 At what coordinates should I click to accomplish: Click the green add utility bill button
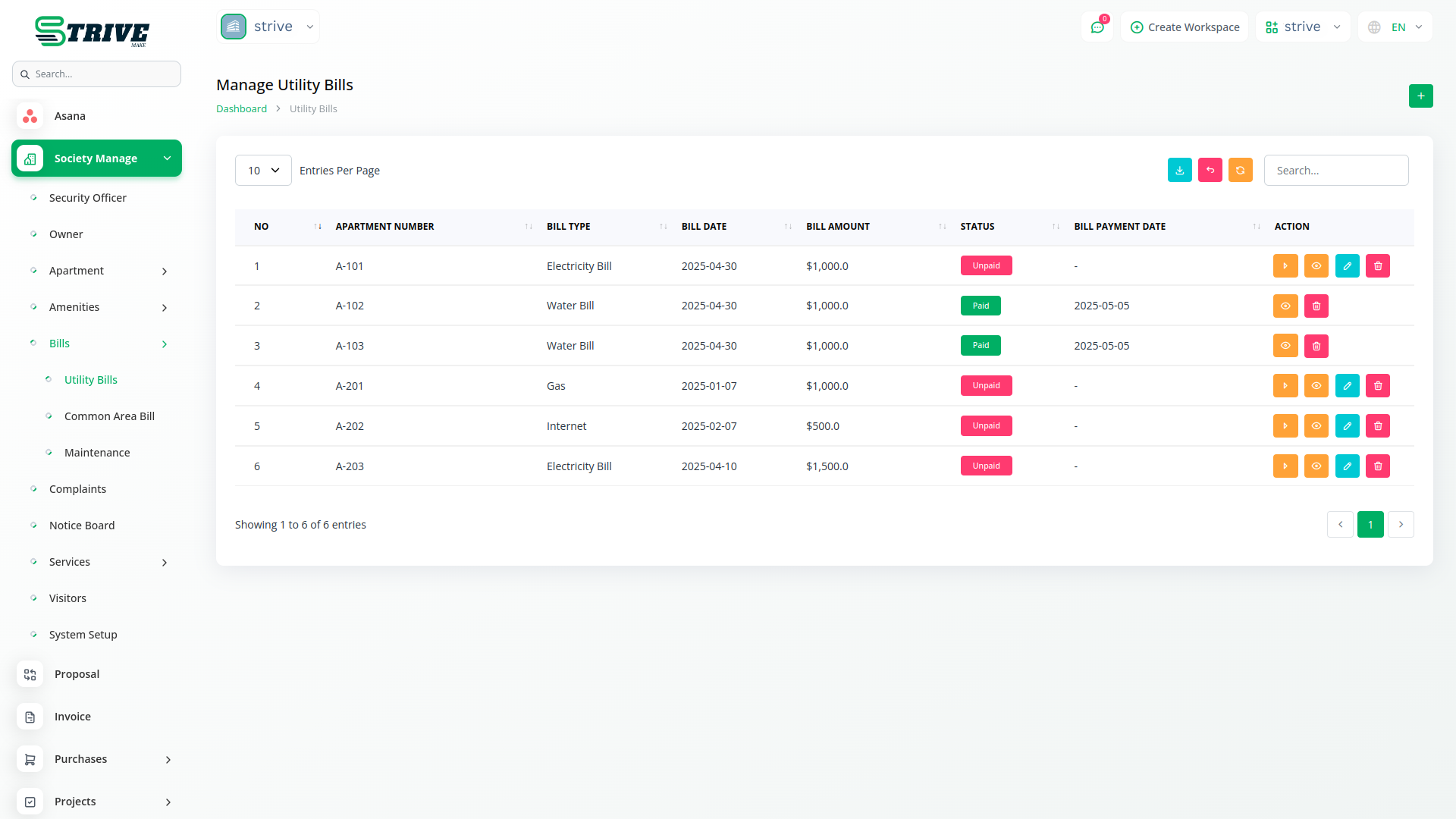pyautogui.click(x=1420, y=96)
